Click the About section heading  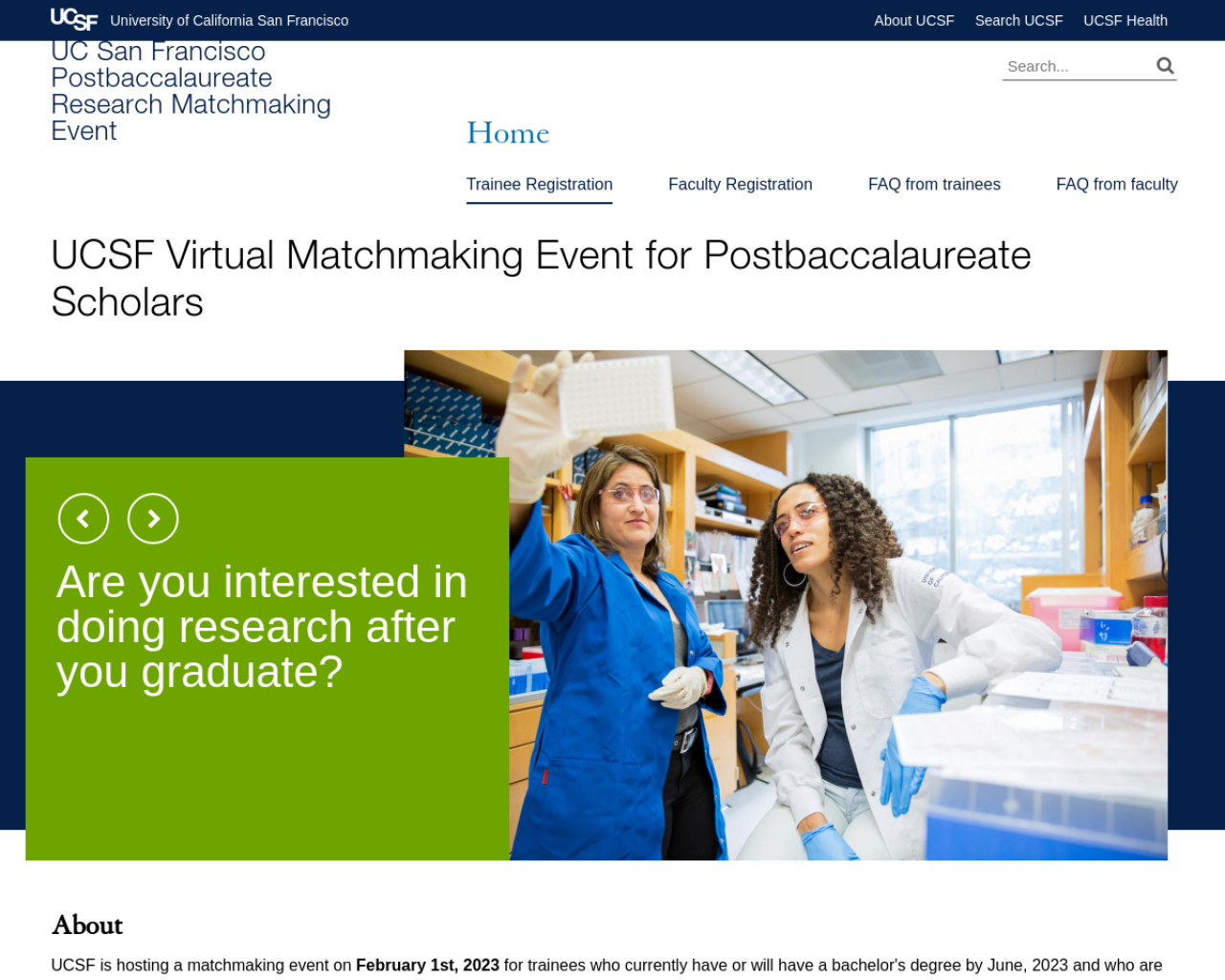[x=87, y=924]
